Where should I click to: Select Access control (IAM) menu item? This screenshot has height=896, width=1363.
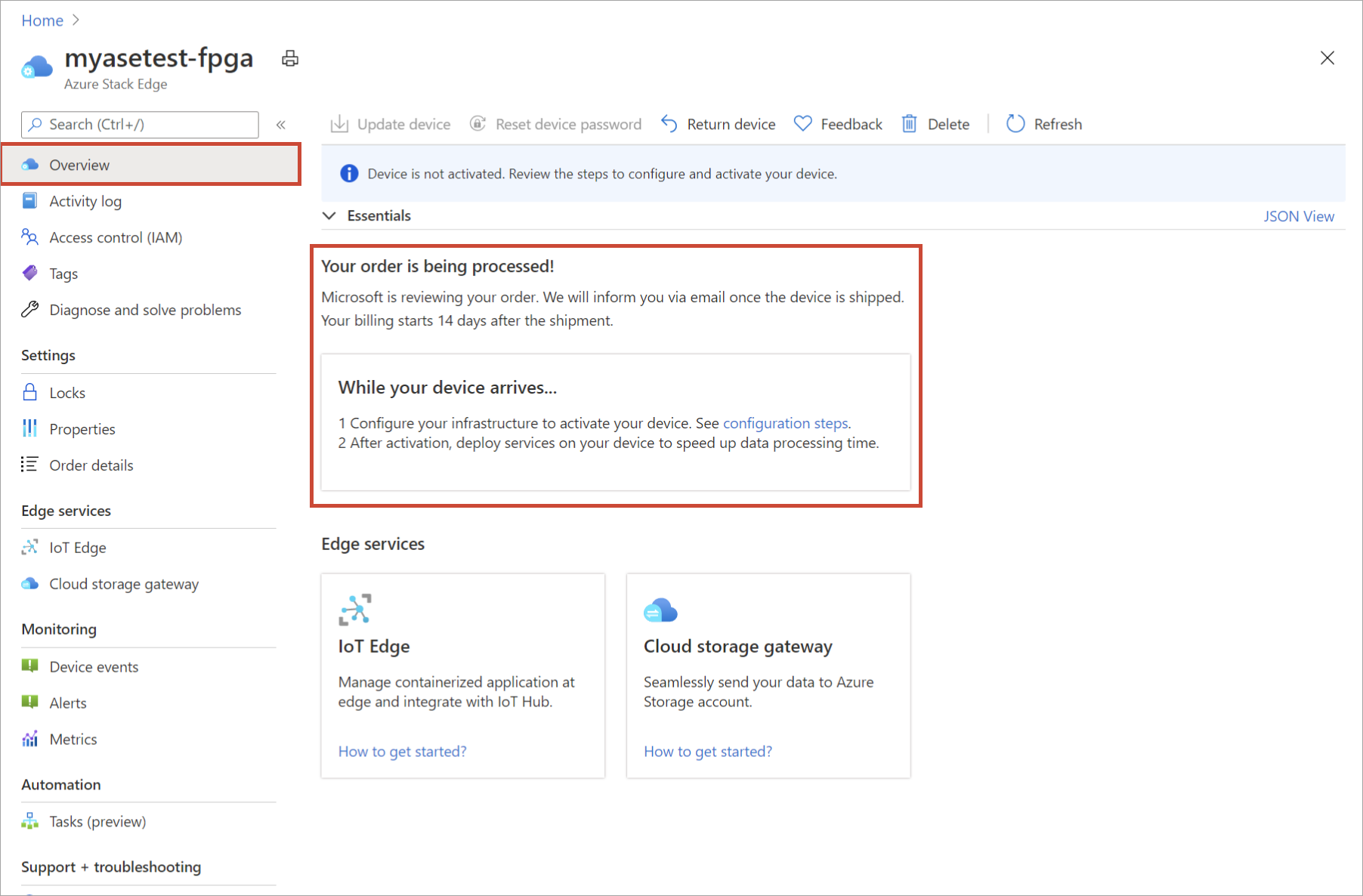(116, 238)
